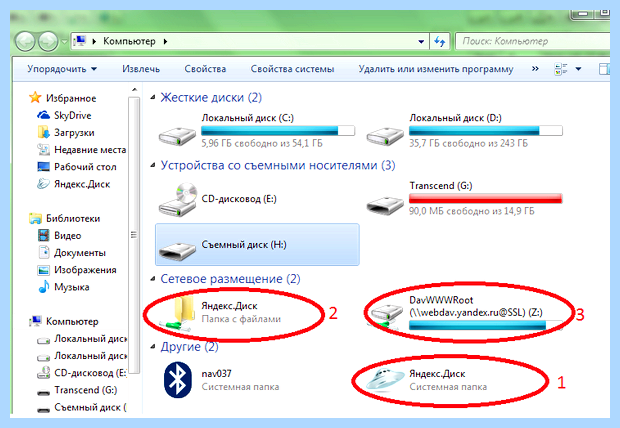Open the view options dropdown arrow
Viewport: 620px width, 428px height.
(578, 69)
